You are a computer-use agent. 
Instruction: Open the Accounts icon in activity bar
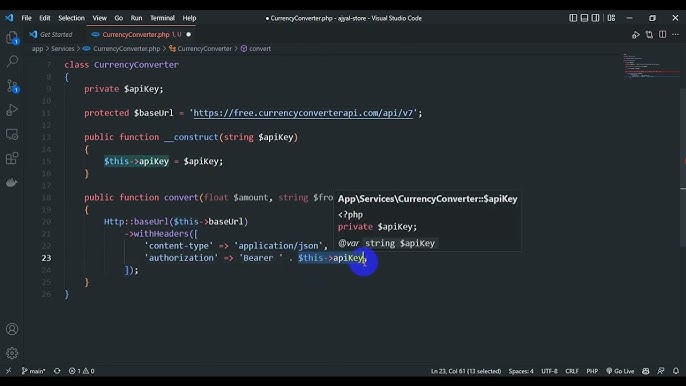point(12,329)
